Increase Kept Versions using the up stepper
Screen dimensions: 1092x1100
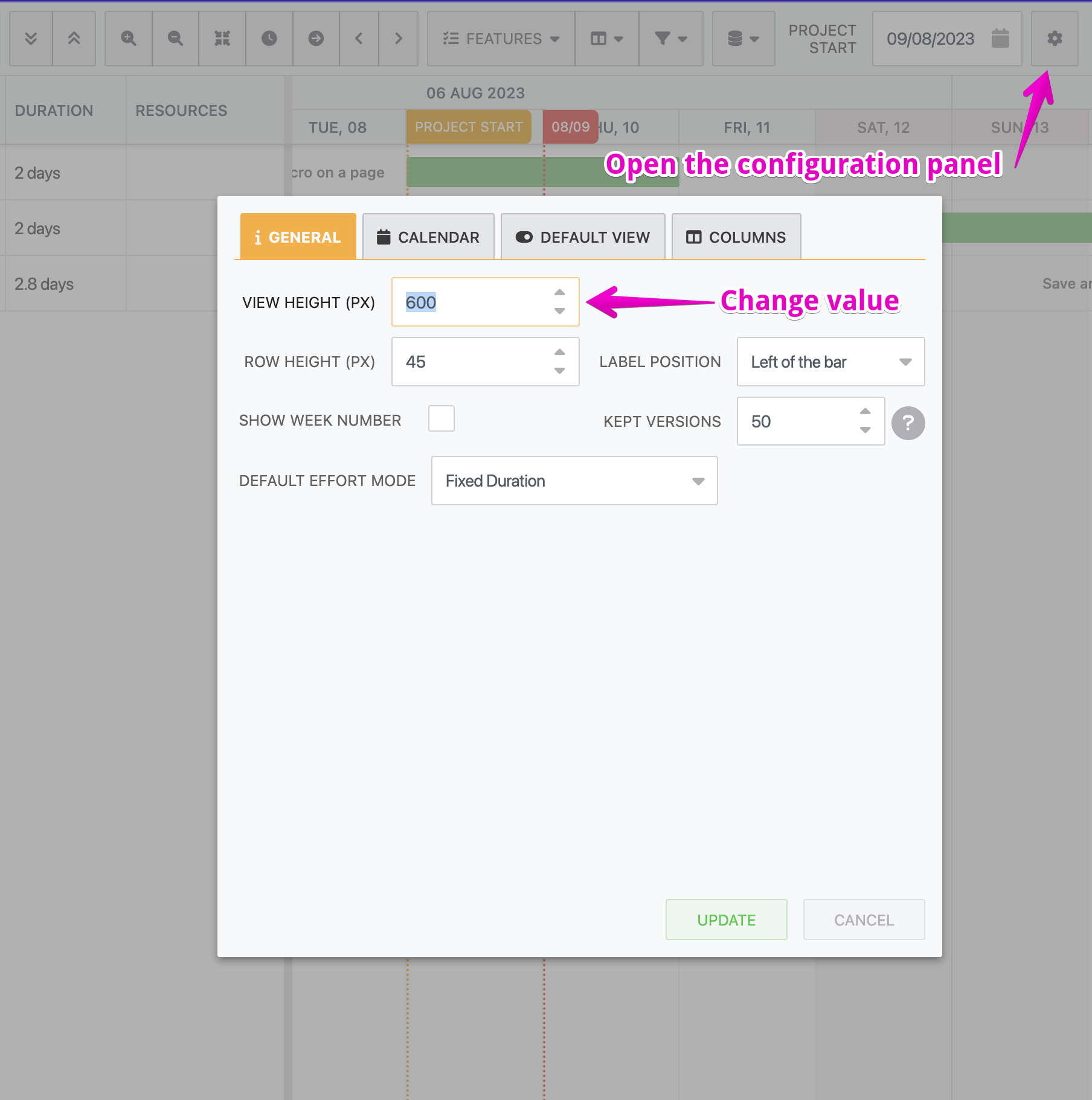865,412
